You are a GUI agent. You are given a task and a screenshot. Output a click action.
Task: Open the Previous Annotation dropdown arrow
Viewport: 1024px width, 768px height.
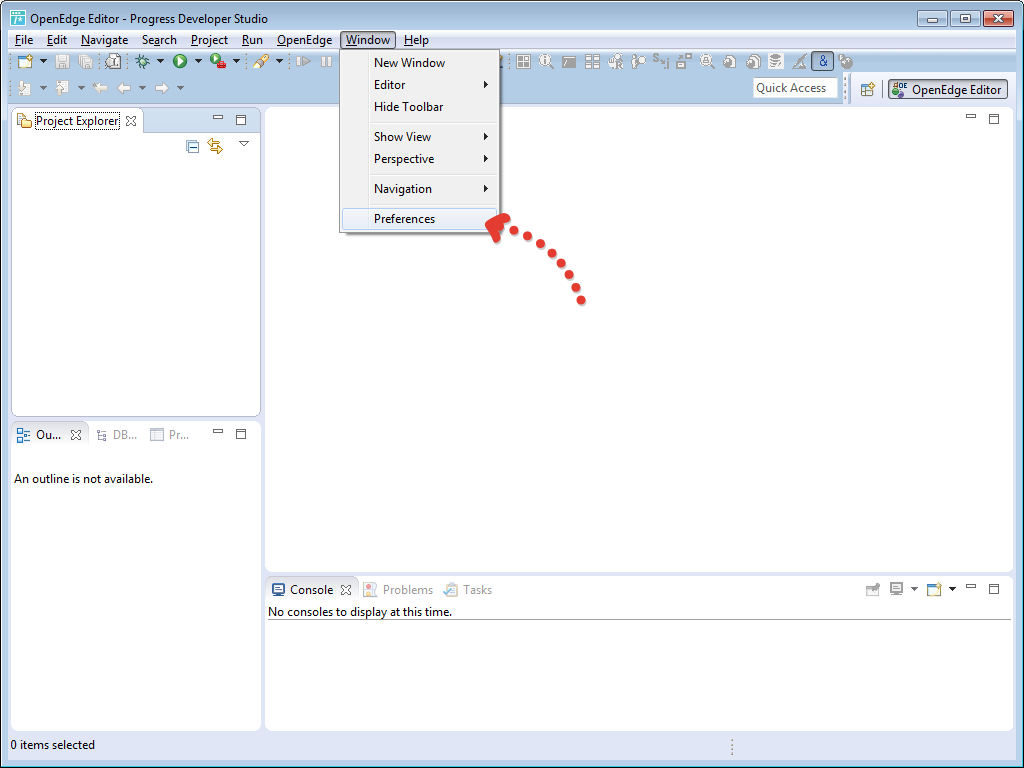click(81, 88)
